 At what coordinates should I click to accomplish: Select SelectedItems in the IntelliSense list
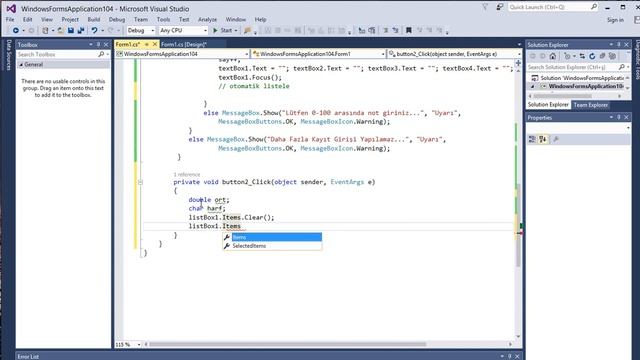(x=272, y=246)
